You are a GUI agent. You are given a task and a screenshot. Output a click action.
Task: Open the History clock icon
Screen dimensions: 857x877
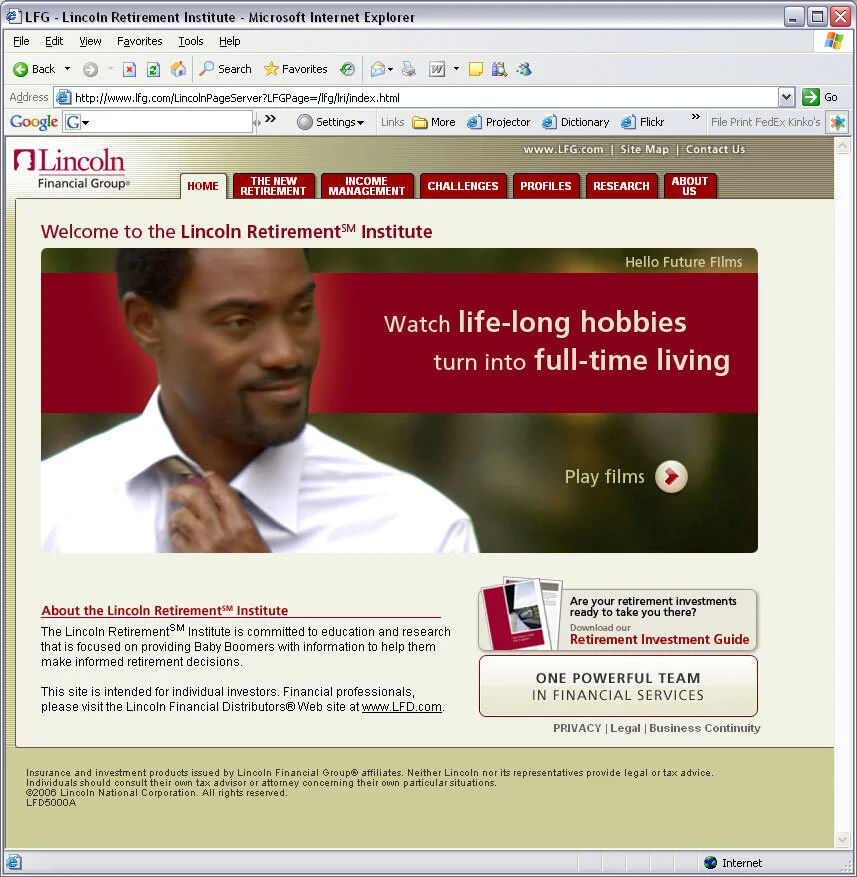347,69
